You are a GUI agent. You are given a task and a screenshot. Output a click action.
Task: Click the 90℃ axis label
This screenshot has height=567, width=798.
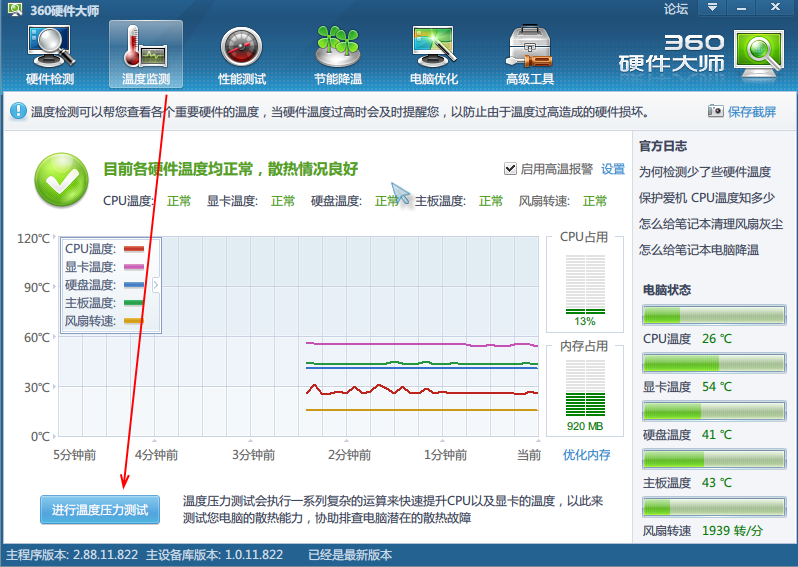pyautogui.click(x=37, y=288)
